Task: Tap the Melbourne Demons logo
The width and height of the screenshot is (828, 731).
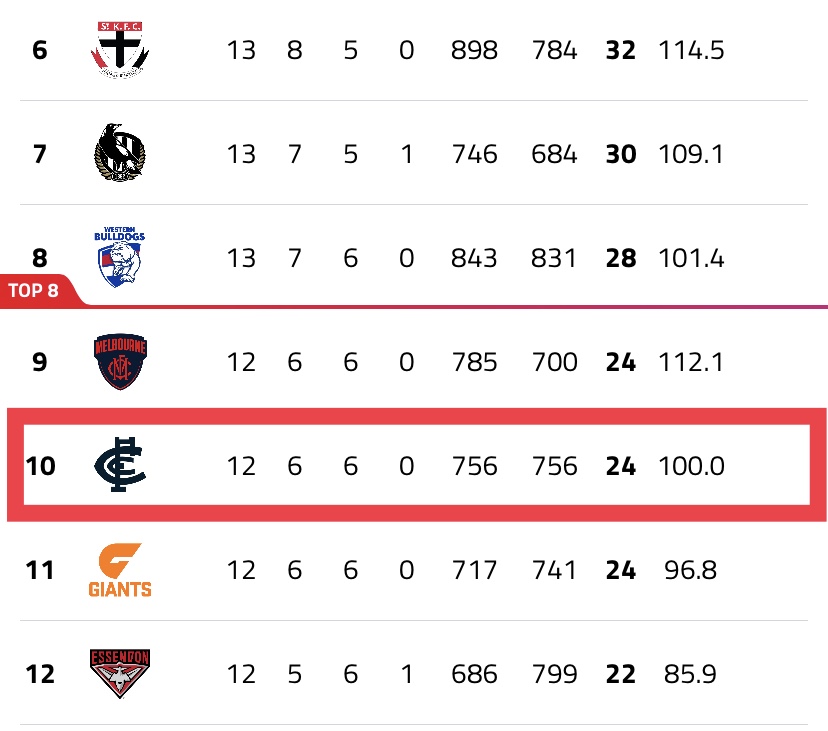Action: [x=120, y=362]
